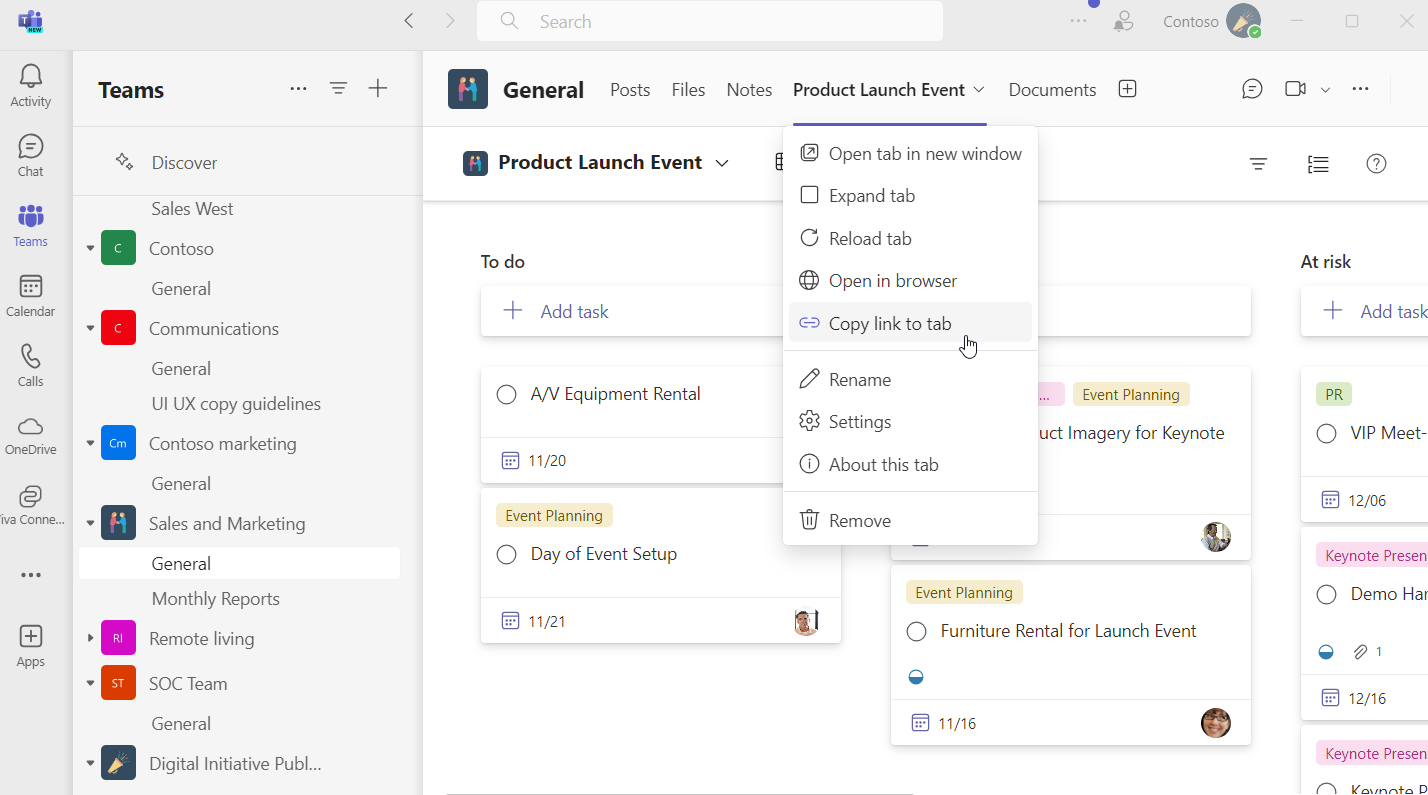Switch to the Notes tab
Image resolution: width=1428 pixels, height=795 pixels.
pyautogui.click(x=749, y=90)
